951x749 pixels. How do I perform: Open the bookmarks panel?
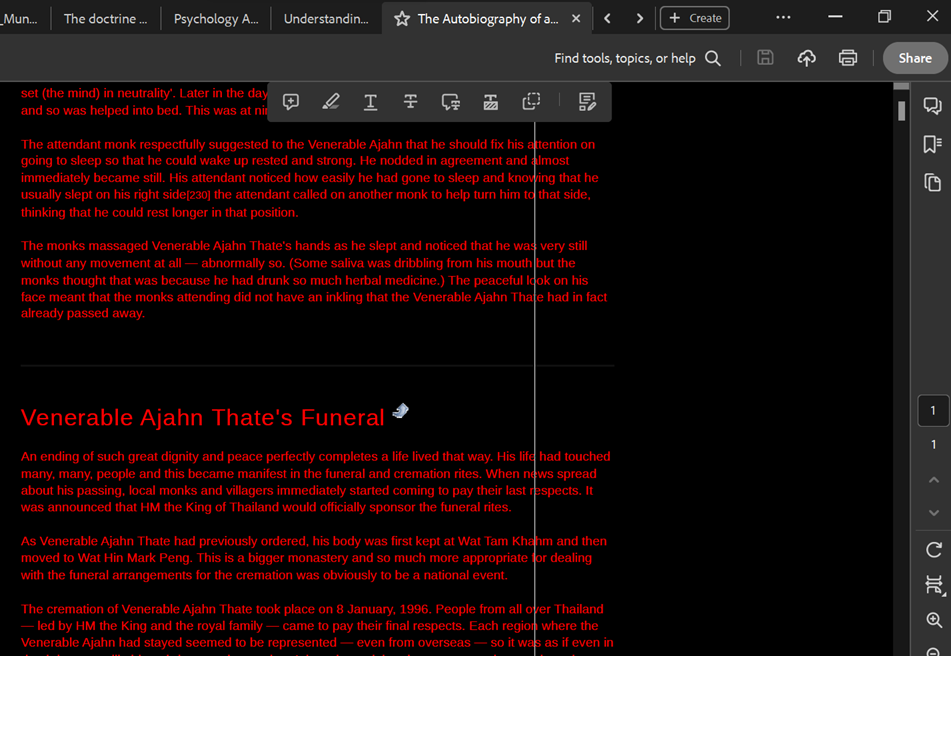932,144
